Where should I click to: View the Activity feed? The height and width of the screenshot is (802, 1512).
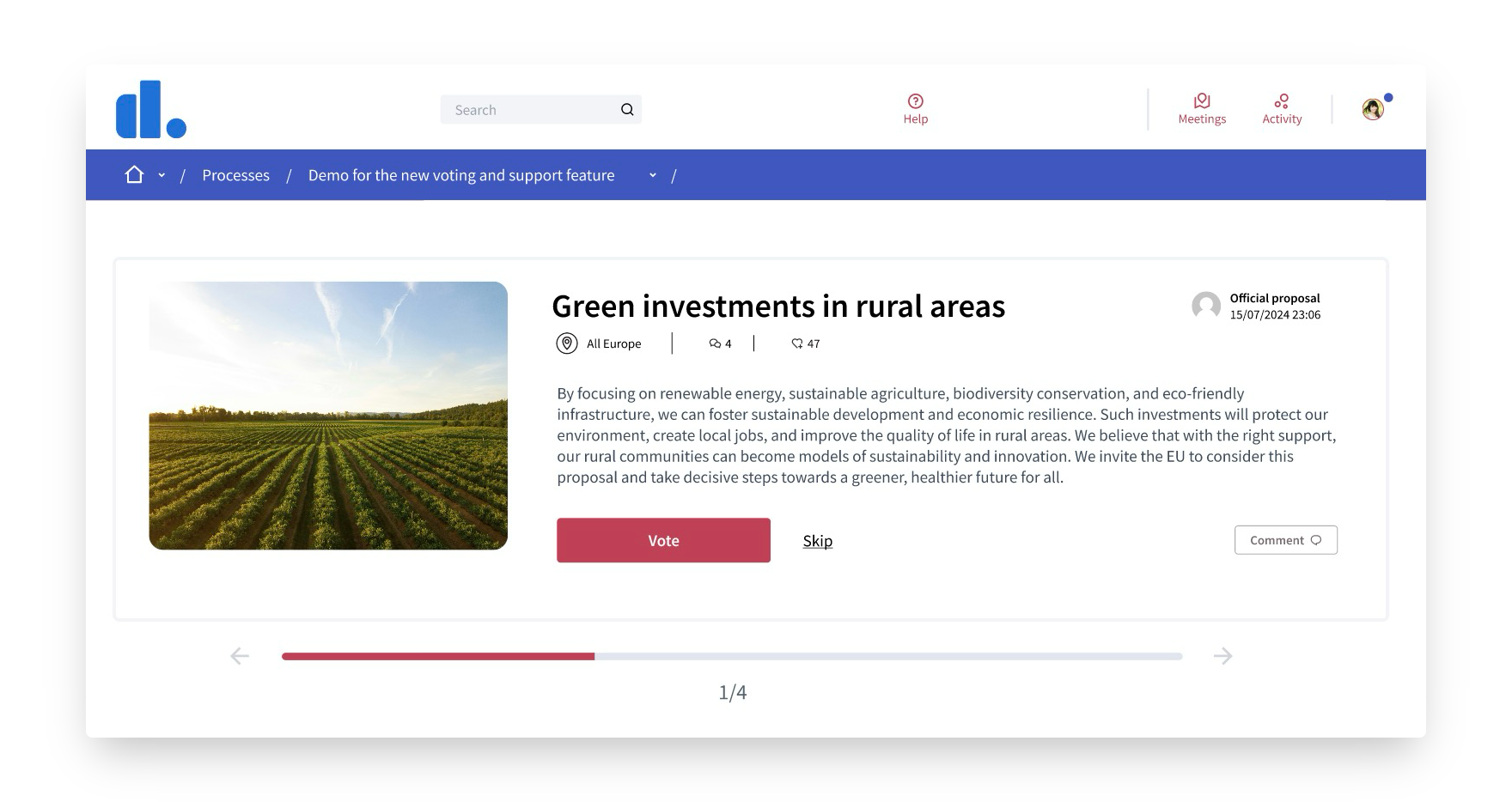1281,109
